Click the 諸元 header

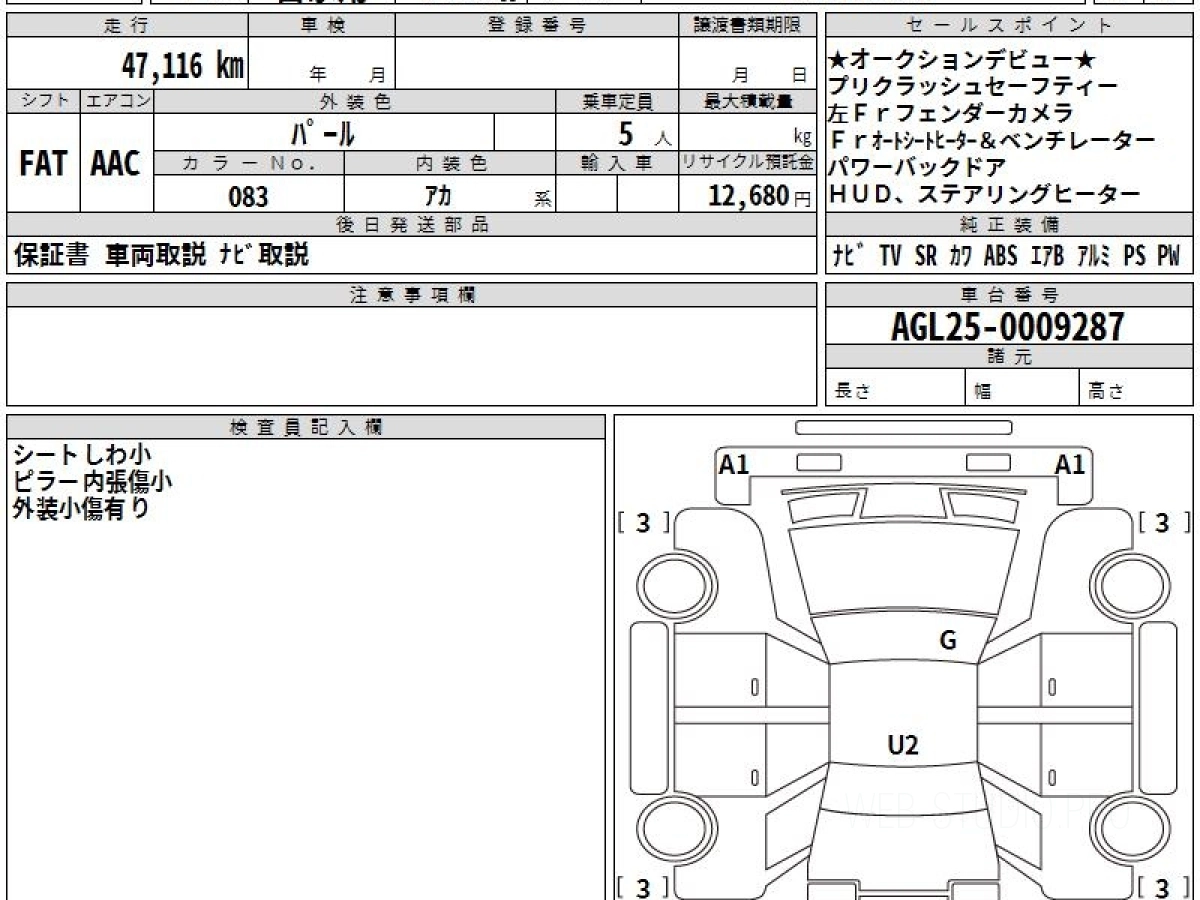(1009, 358)
